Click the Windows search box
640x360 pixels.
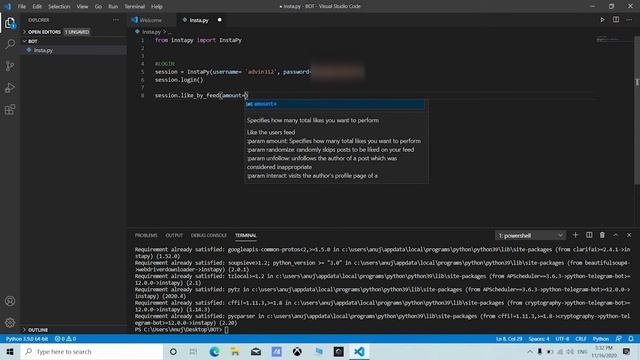pyautogui.click(x=92, y=351)
